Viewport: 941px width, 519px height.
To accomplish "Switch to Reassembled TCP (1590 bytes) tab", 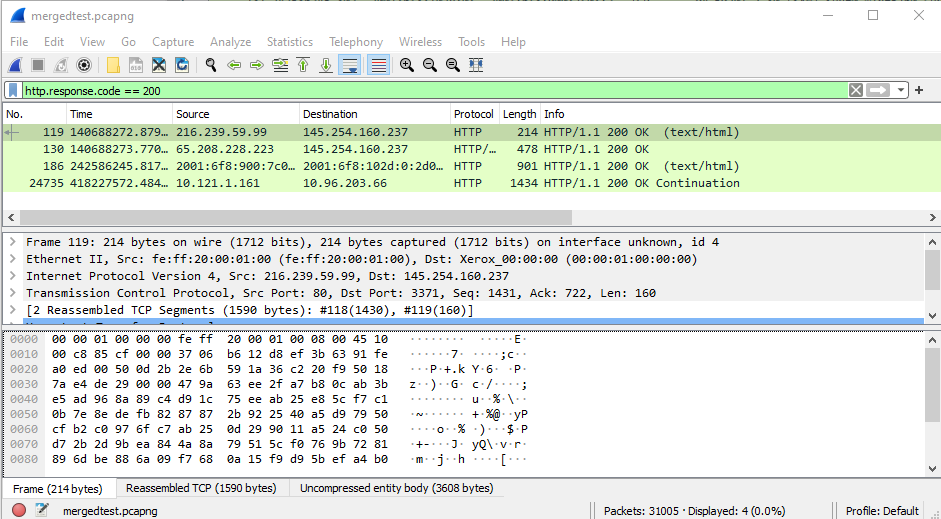I will (201, 488).
